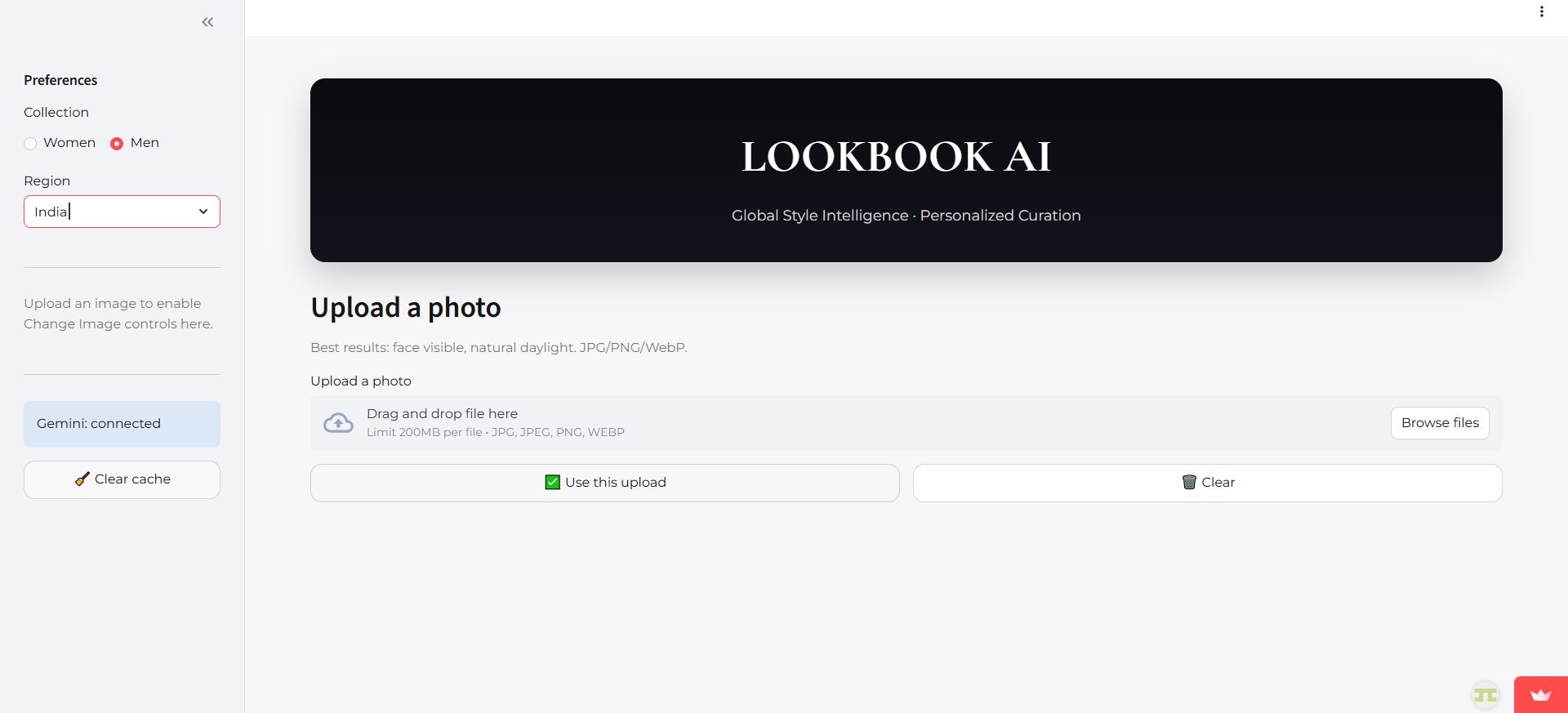Viewport: 1568px width, 713px height.
Task: Click the Gemini: connected status box
Action: [x=122, y=424]
